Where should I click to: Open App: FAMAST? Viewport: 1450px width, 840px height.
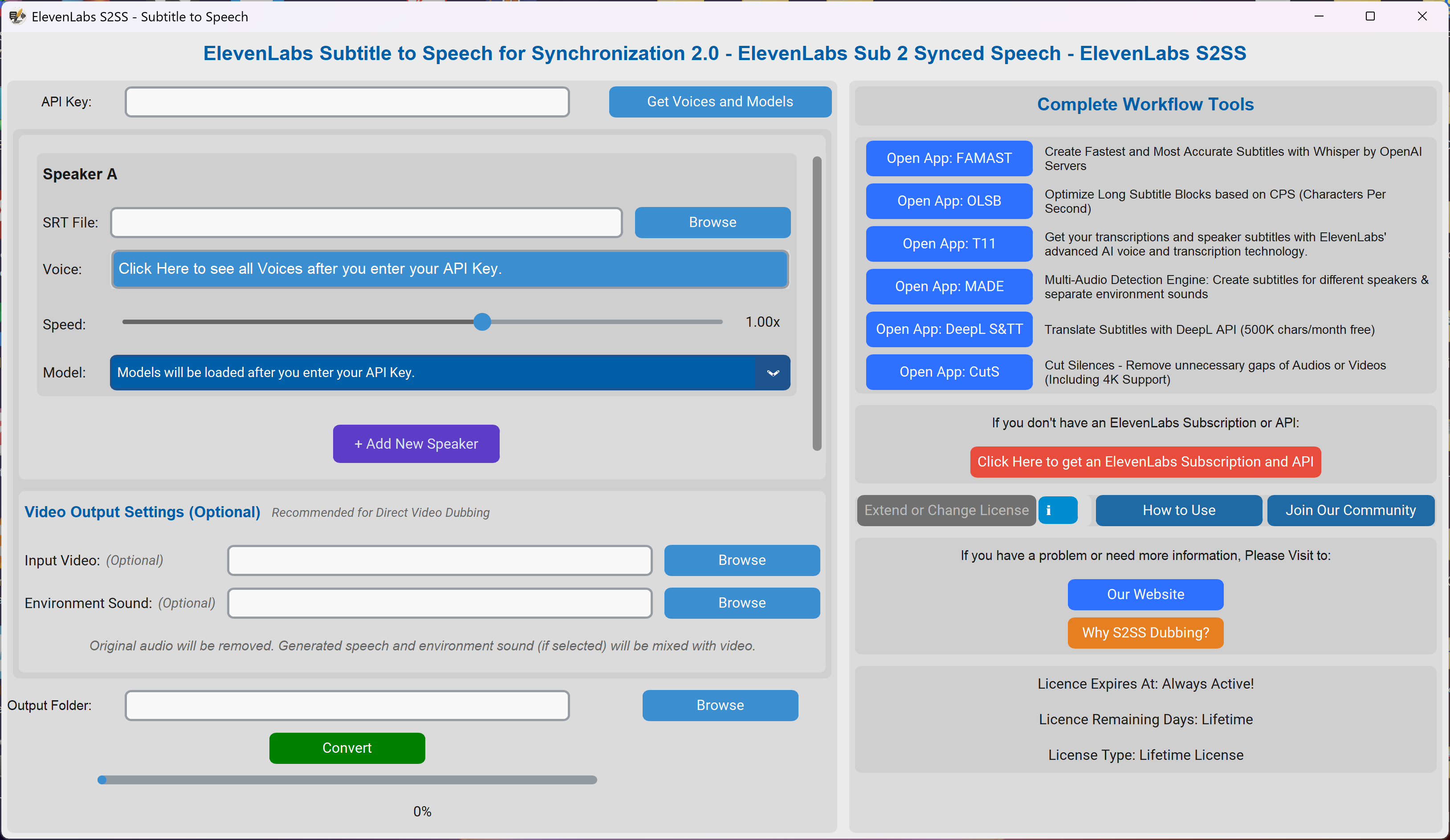[x=948, y=158]
